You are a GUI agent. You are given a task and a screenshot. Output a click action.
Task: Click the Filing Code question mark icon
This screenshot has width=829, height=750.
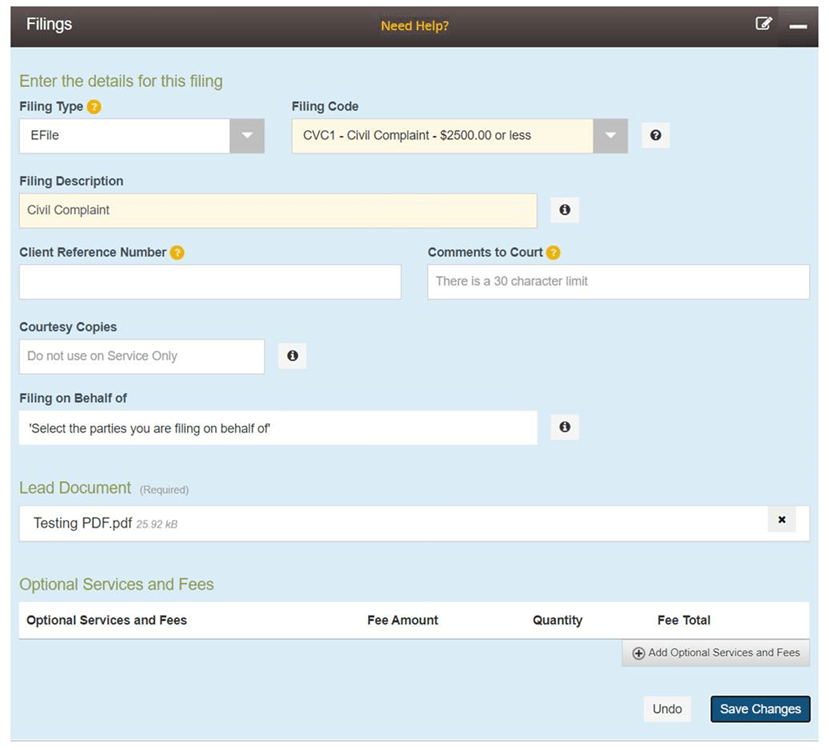pos(655,135)
